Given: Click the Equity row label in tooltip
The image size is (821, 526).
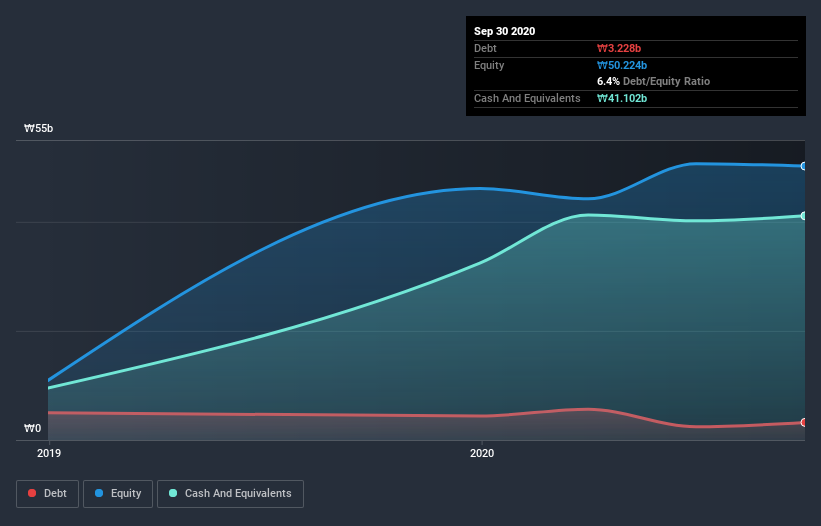Looking at the screenshot, I should coord(489,65).
